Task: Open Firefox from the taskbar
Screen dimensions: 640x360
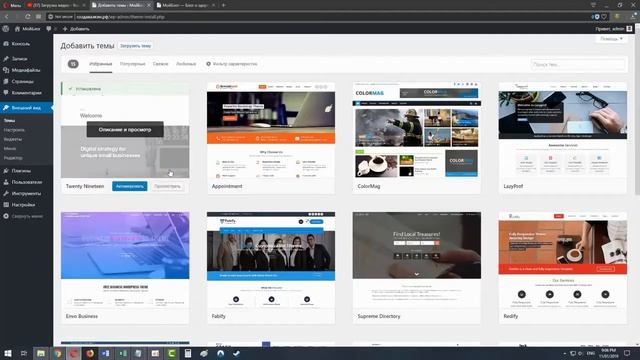Action: [x=90, y=353]
